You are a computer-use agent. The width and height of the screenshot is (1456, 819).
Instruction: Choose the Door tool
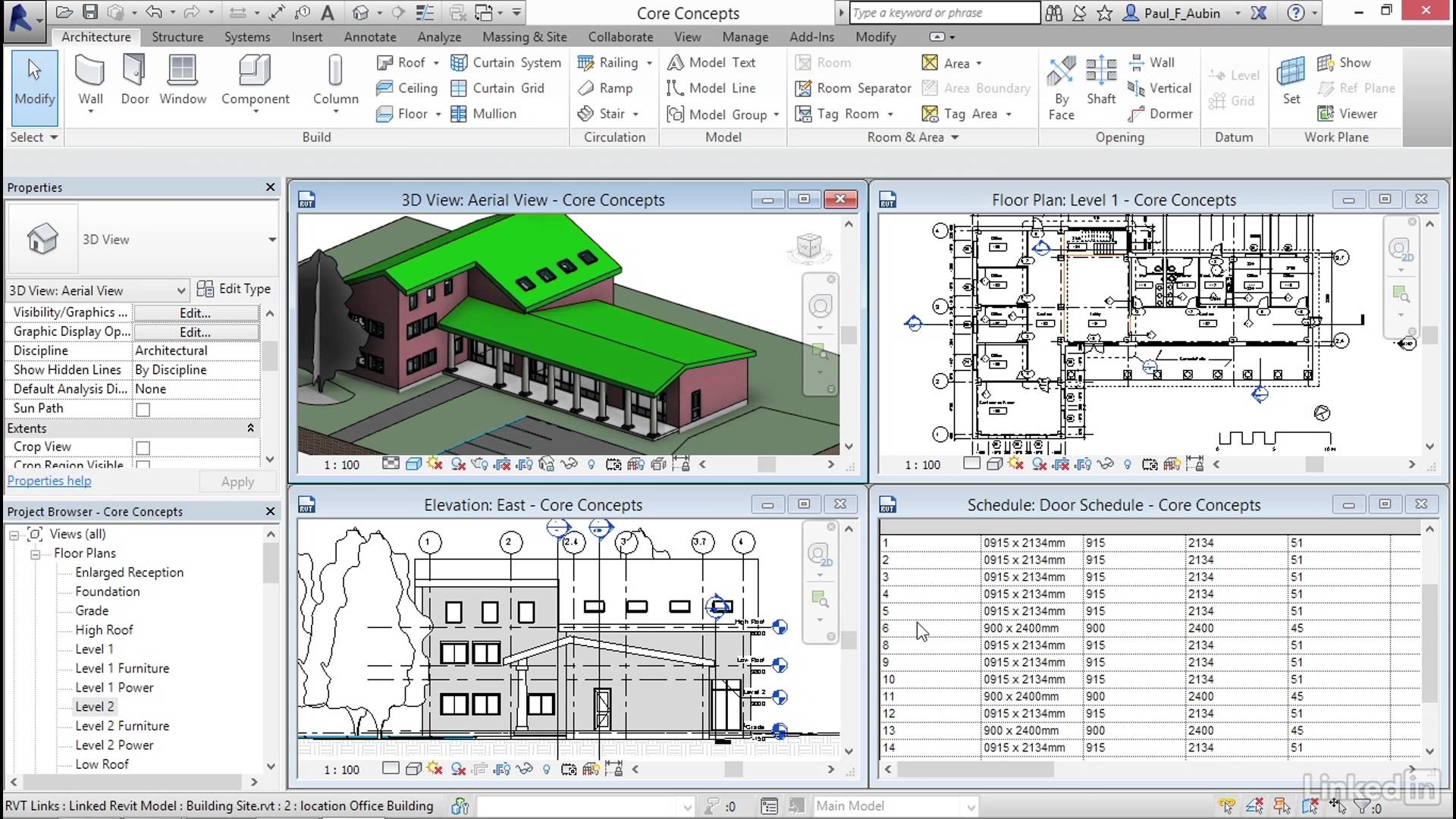tap(135, 80)
